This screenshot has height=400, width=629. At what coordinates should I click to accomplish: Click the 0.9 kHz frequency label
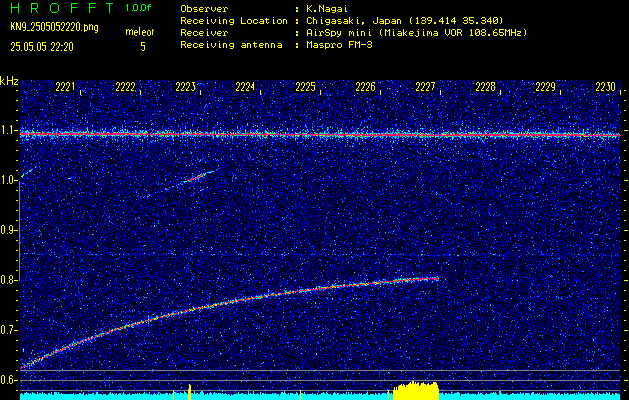(8, 230)
